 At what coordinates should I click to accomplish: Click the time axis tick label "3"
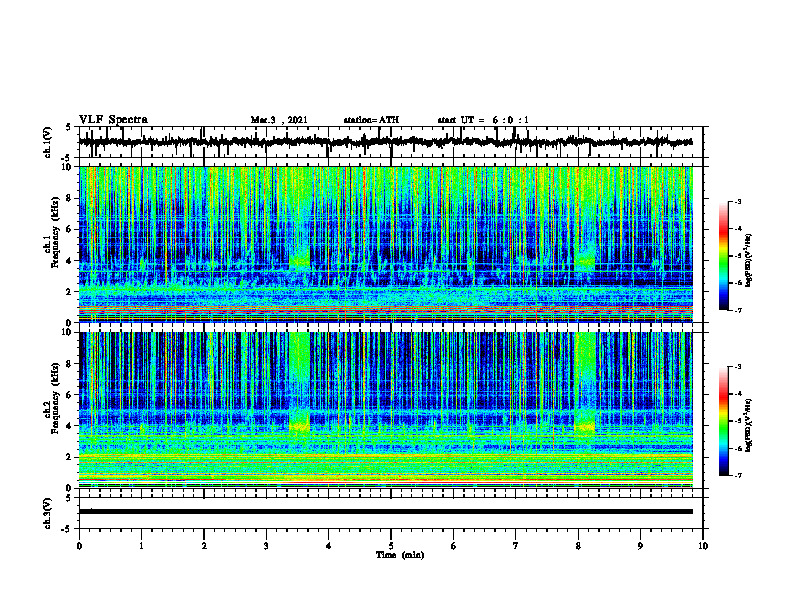point(266,546)
